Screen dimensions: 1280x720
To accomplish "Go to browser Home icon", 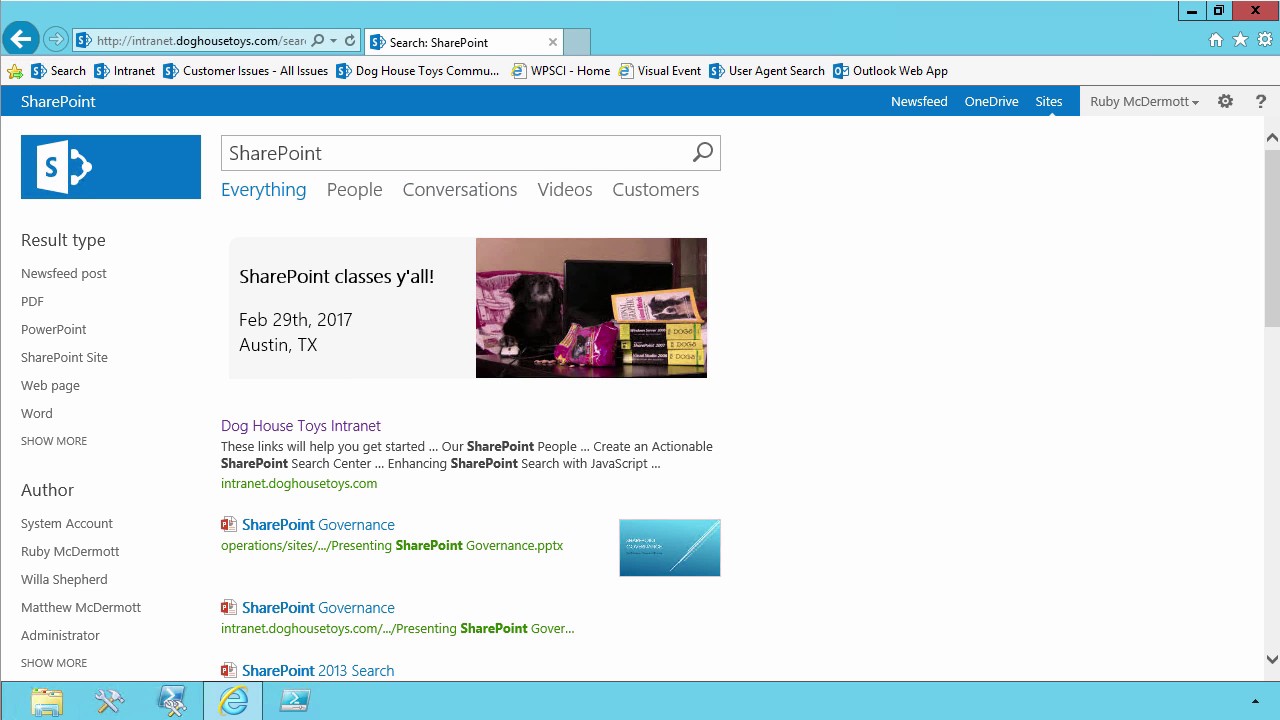I will tap(1216, 40).
